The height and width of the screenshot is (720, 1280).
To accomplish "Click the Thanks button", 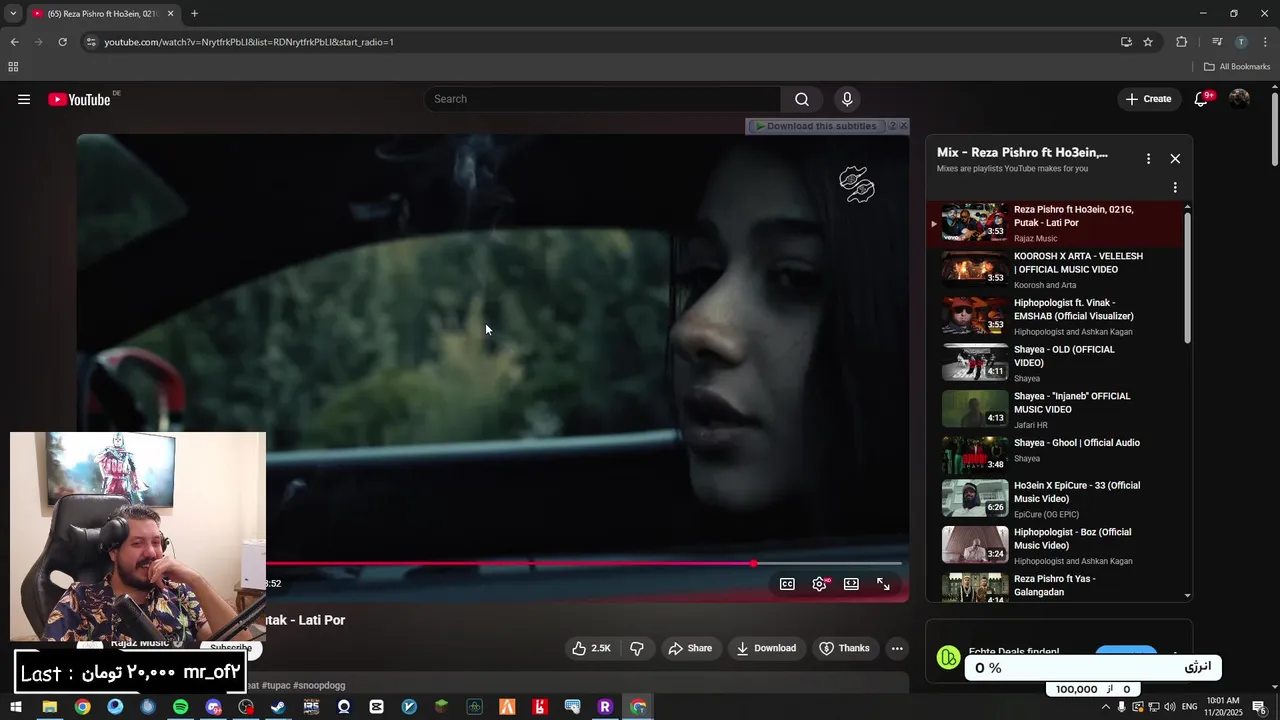I will coord(845,648).
